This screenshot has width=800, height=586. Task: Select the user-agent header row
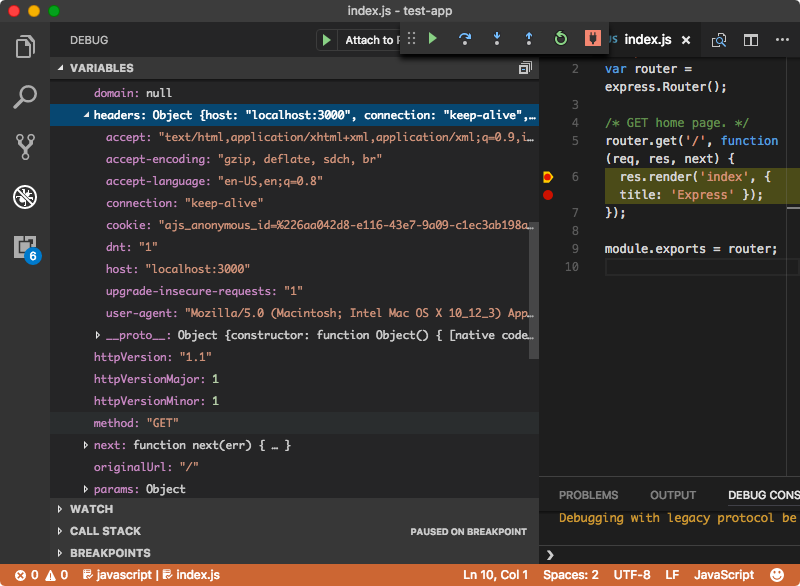[294, 313]
